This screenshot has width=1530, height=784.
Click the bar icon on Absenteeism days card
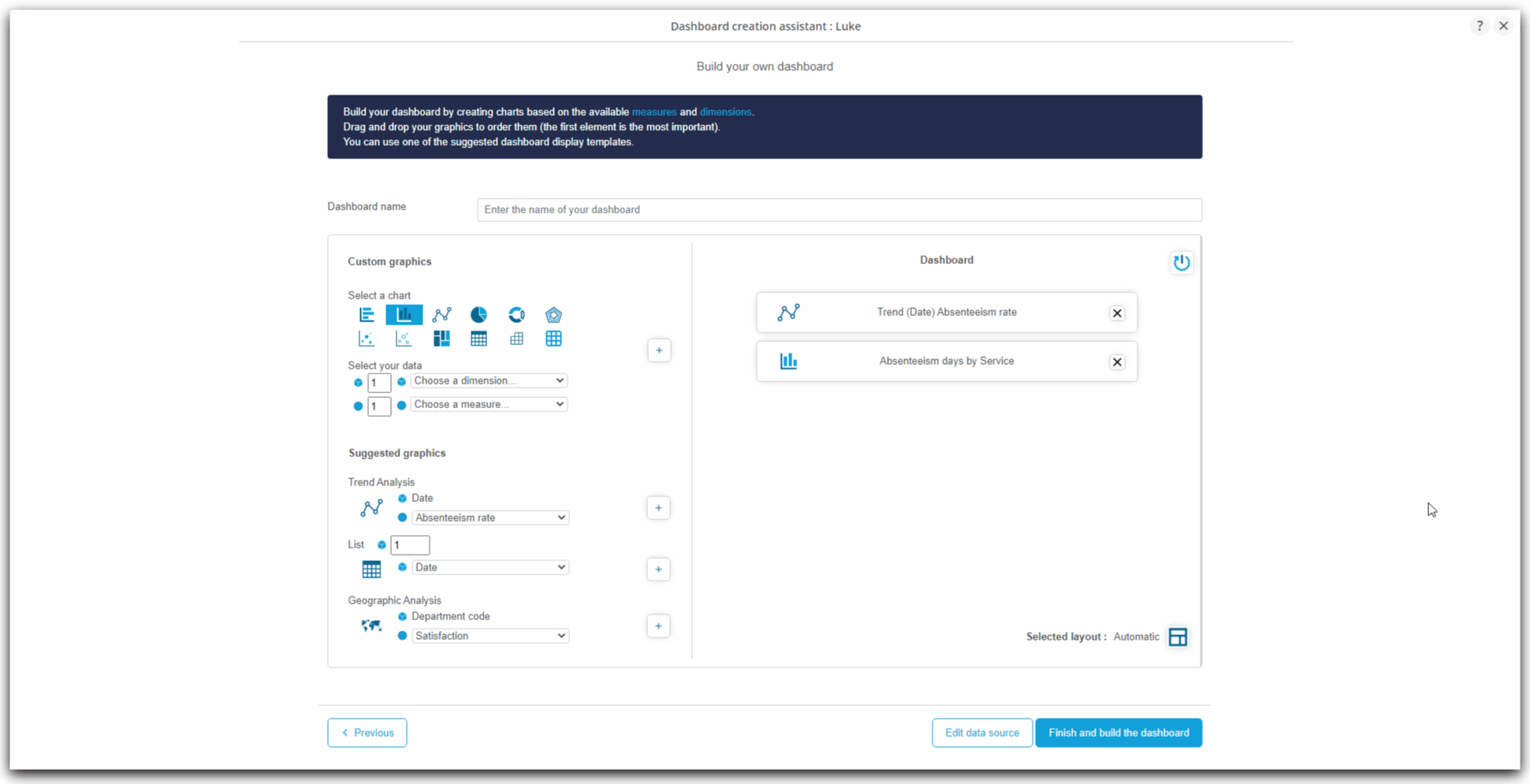(x=788, y=361)
